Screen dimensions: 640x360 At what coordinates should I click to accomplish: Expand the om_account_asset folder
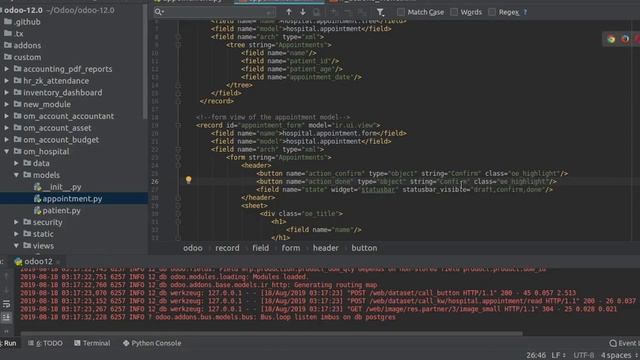[x=7, y=128]
